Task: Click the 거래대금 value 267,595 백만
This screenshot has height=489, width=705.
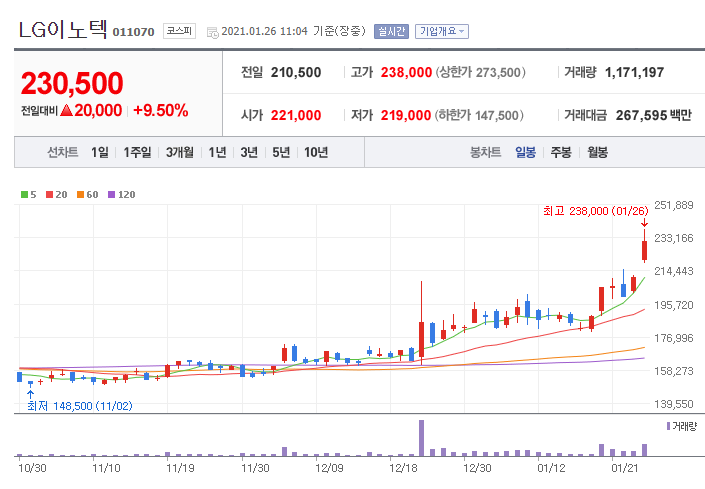Action: click(x=654, y=116)
